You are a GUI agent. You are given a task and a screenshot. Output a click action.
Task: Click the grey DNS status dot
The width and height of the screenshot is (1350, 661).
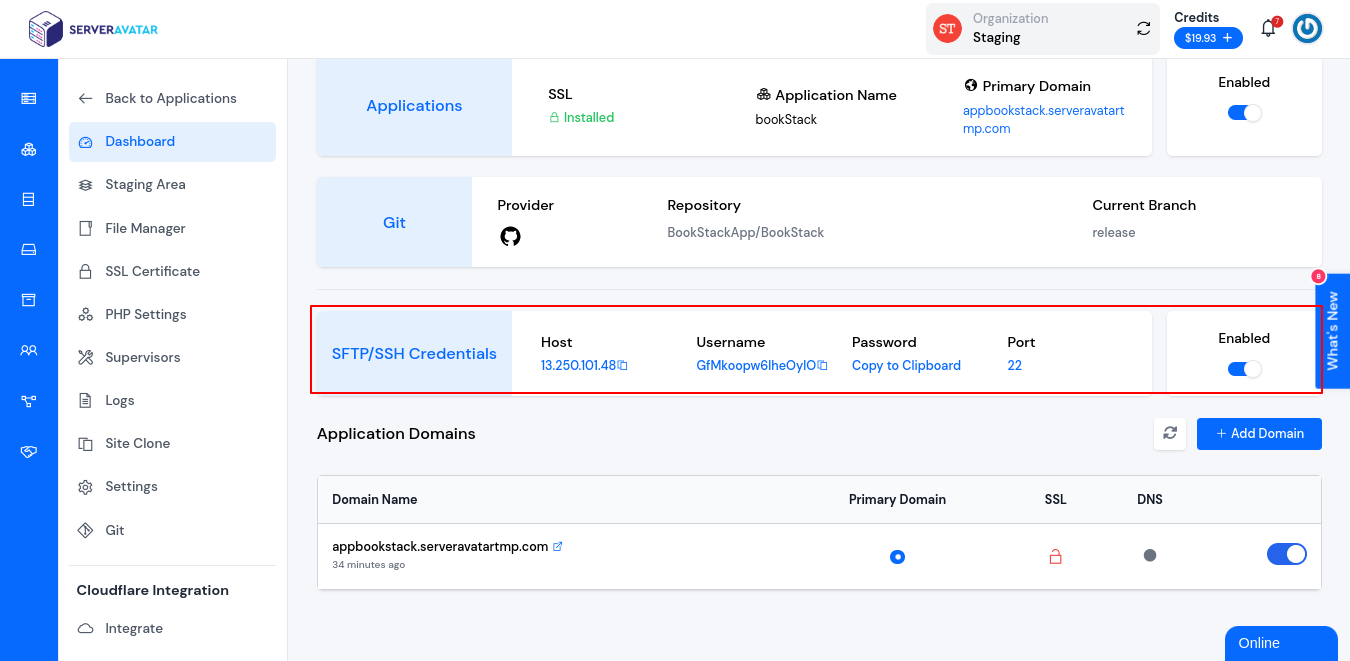click(1150, 555)
